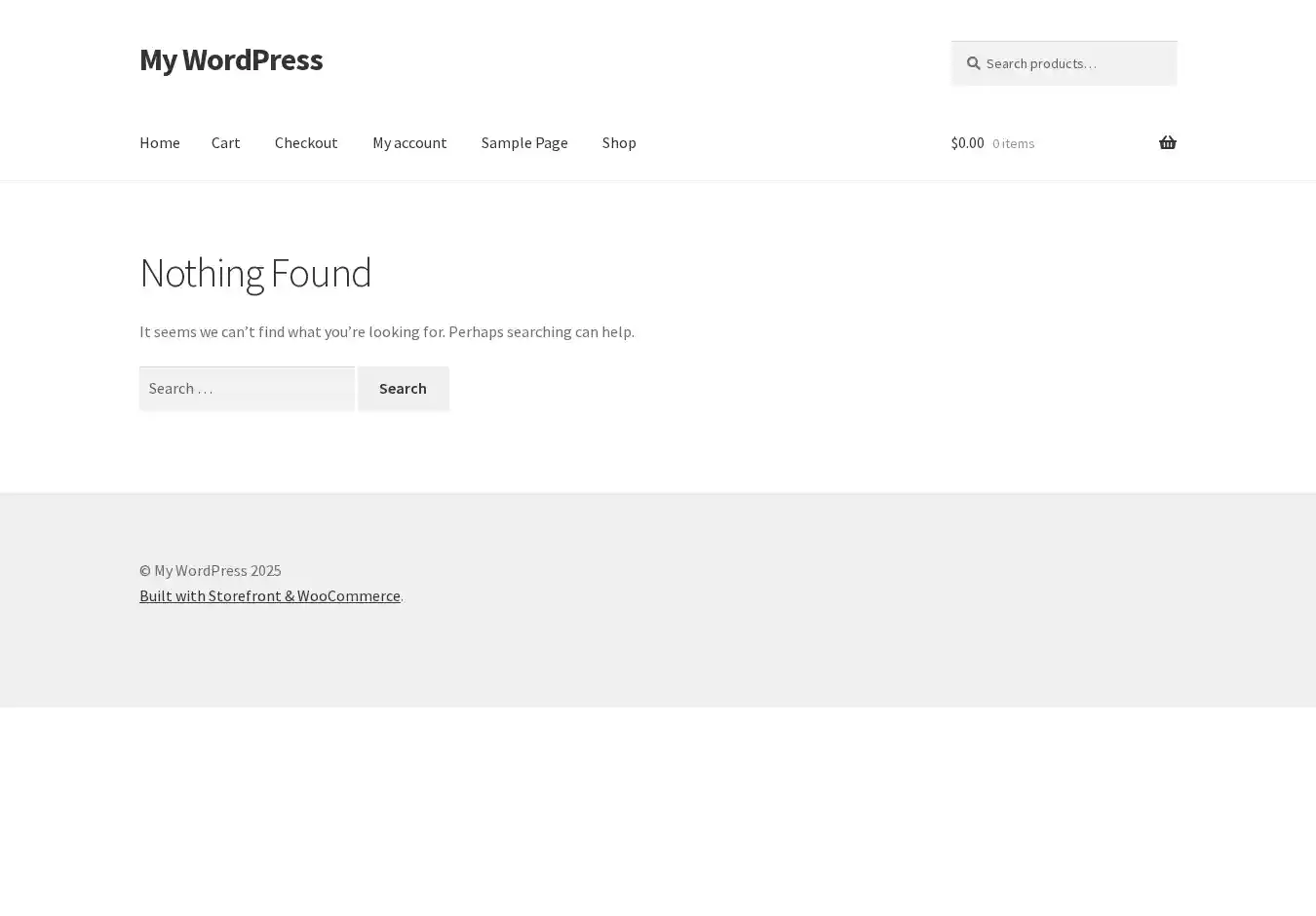Visit the Shop page

click(x=618, y=142)
